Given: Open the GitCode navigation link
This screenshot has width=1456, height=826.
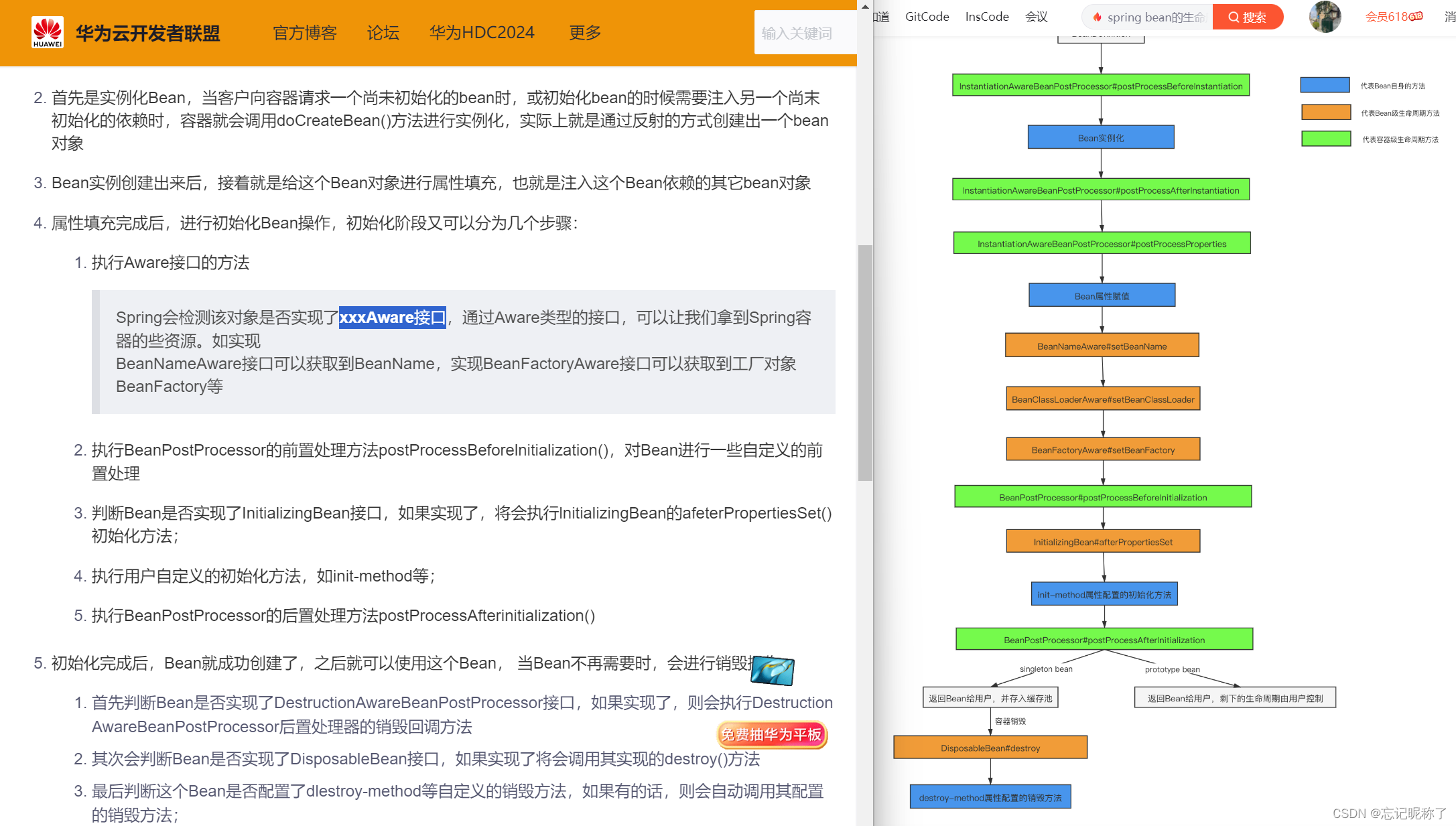Looking at the screenshot, I should (927, 17).
